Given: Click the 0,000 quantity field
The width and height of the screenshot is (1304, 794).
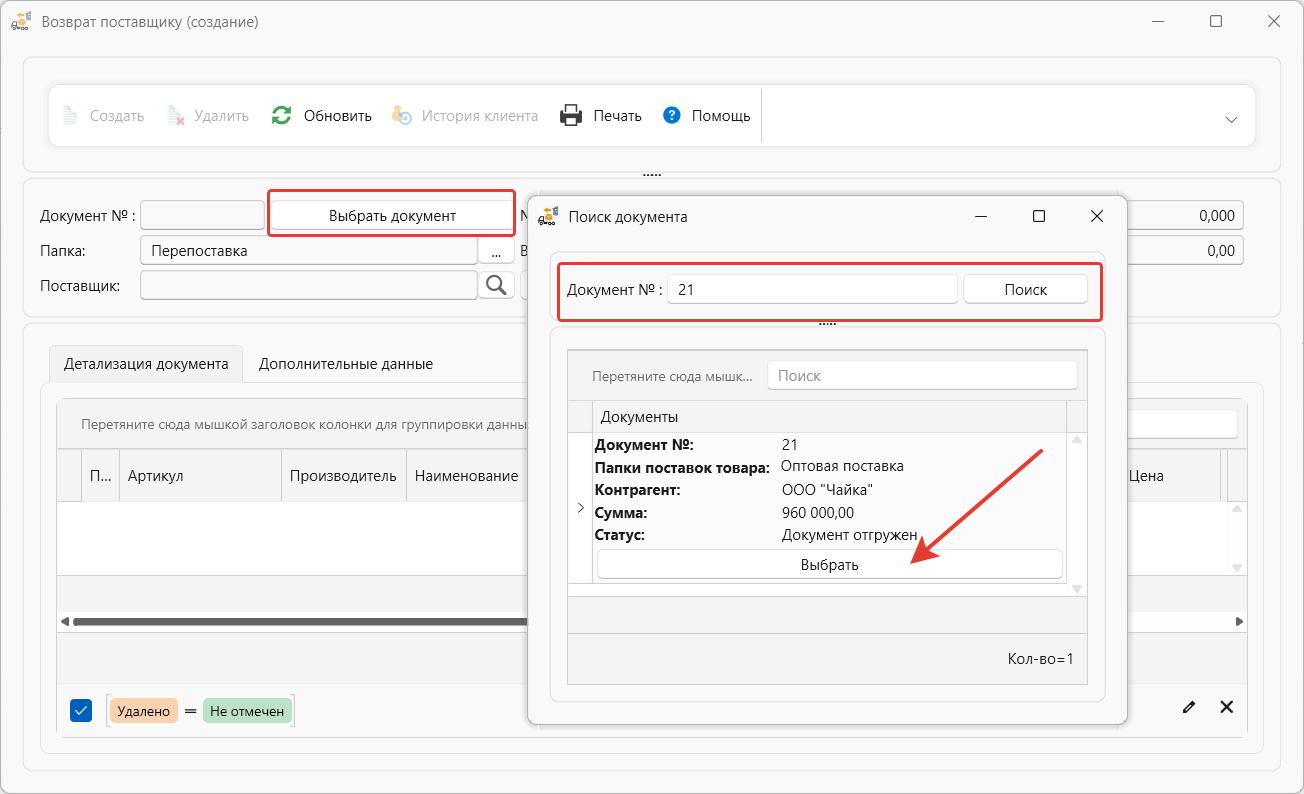Looking at the screenshot, I should tap(1186, 215).
